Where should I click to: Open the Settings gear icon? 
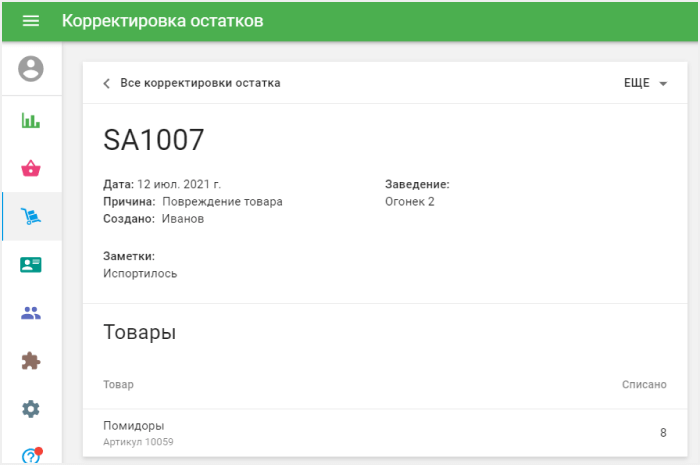click(31, 409)
